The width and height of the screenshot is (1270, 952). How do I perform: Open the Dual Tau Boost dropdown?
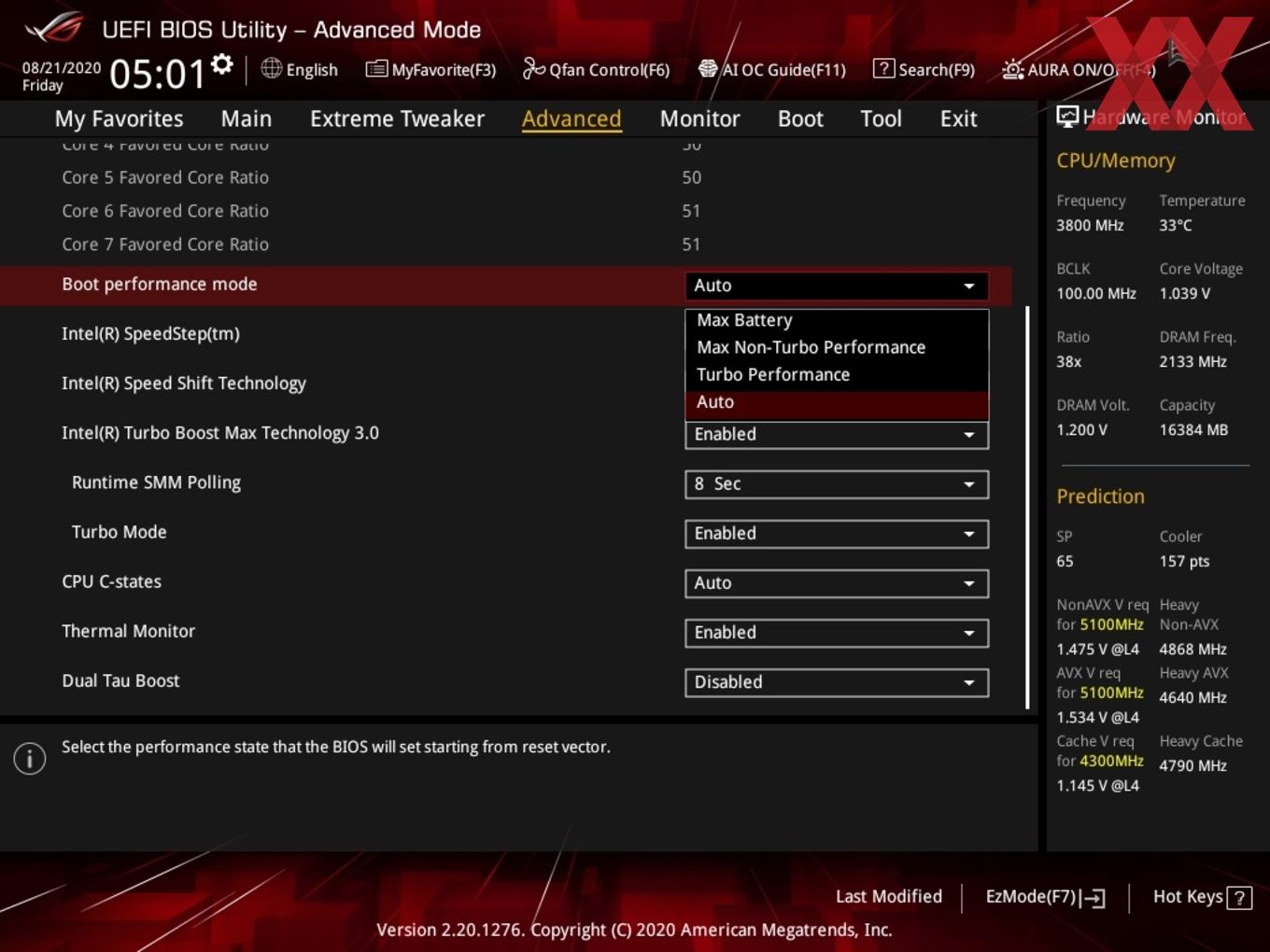tap(837, 681)
